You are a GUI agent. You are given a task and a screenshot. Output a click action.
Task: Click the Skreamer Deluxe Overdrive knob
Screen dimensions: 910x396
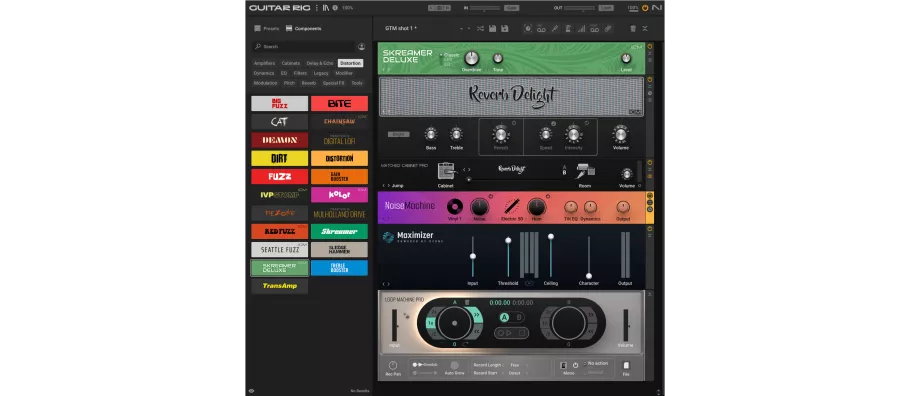(472, 57)
